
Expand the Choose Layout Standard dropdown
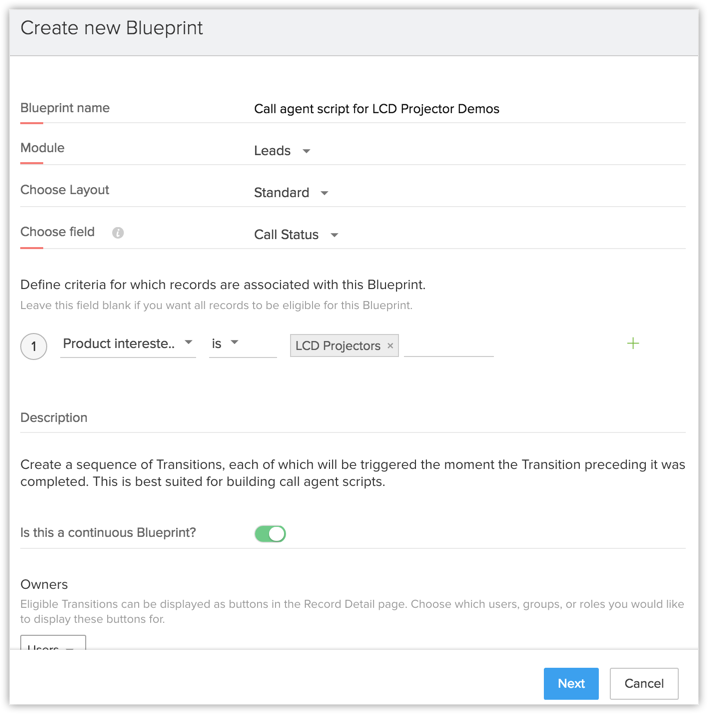[x=324, y=193]
